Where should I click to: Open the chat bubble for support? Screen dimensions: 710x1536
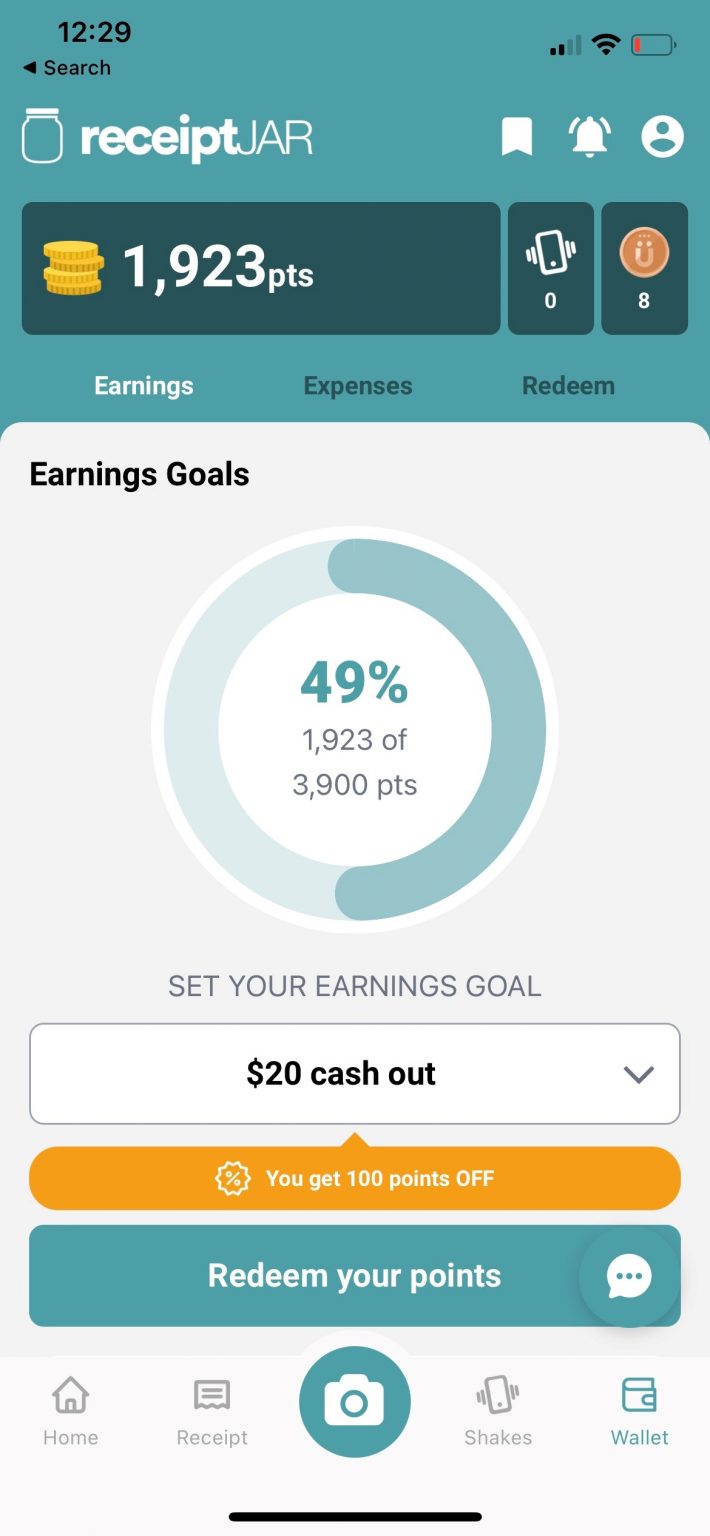coord(629,1276)
